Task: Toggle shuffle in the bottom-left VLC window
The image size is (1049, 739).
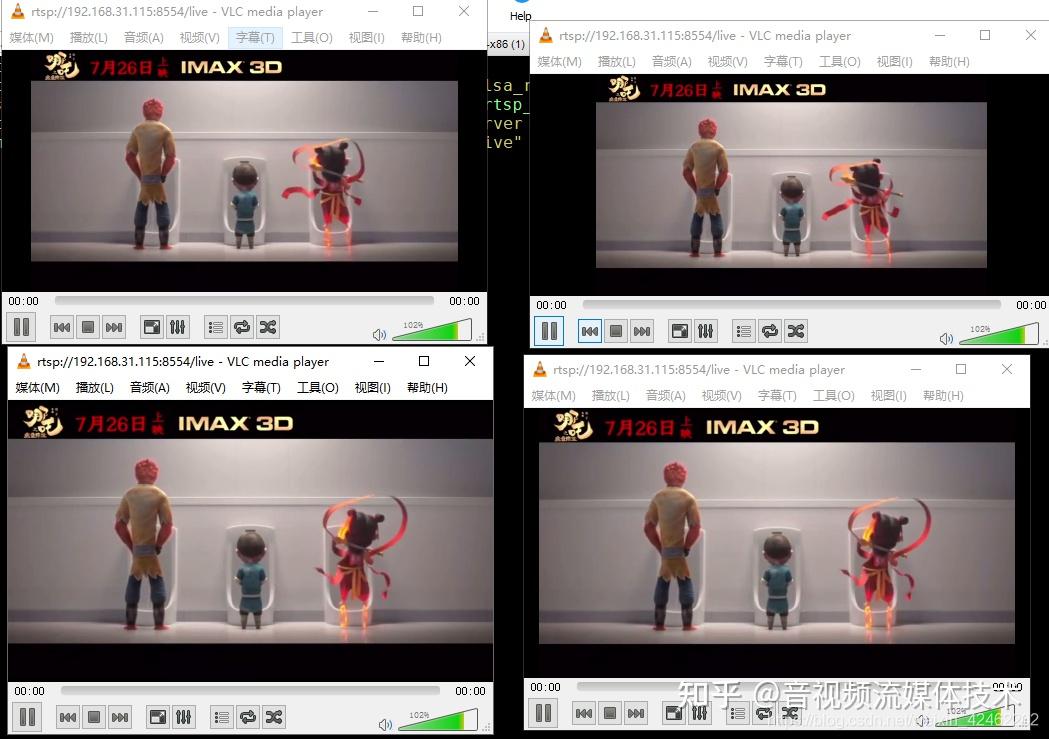Action: click(274, 717)
